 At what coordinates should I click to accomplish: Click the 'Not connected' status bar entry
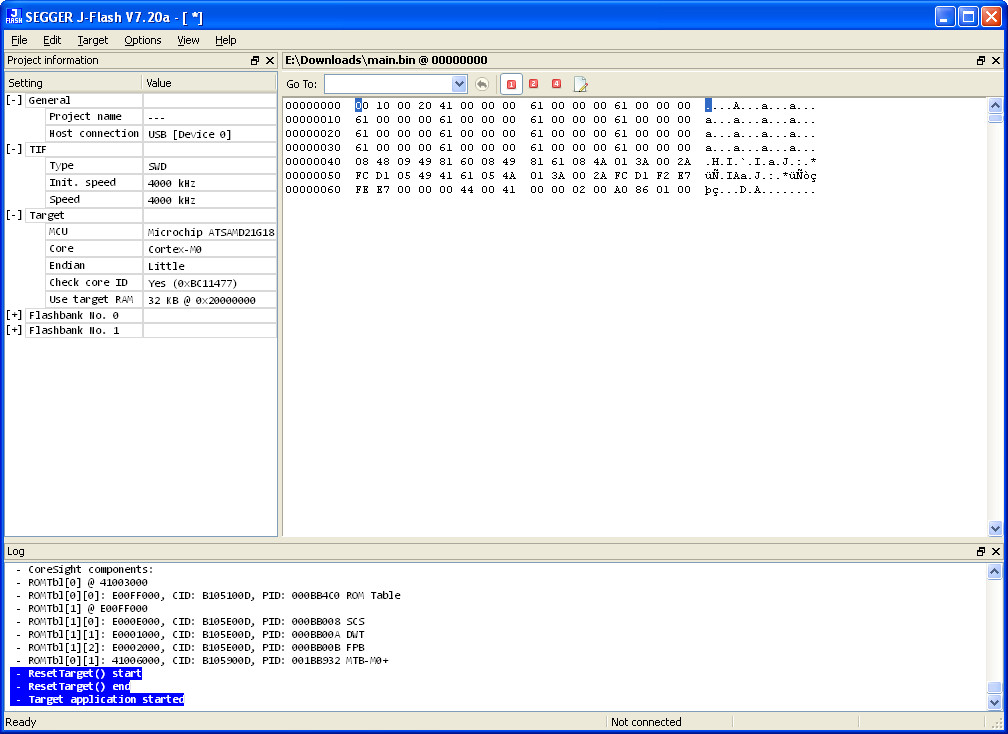(x=646, y=722)
